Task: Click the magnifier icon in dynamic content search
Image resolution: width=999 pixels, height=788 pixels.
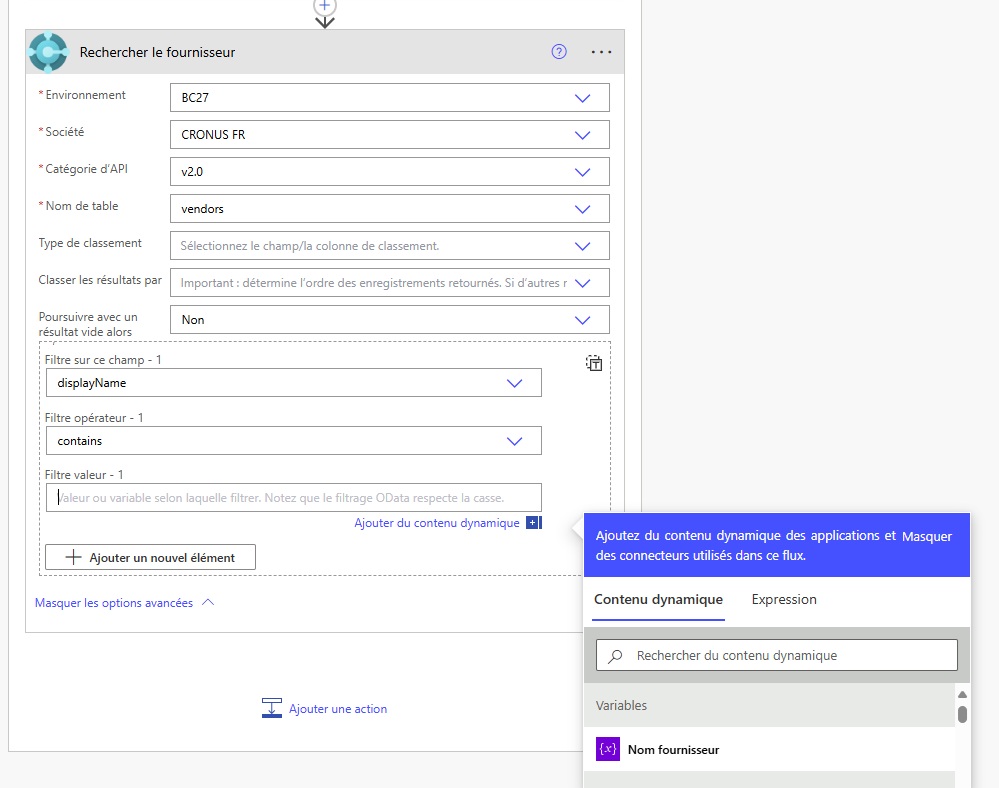Action: pyautogui.click(x=616, y=656)
